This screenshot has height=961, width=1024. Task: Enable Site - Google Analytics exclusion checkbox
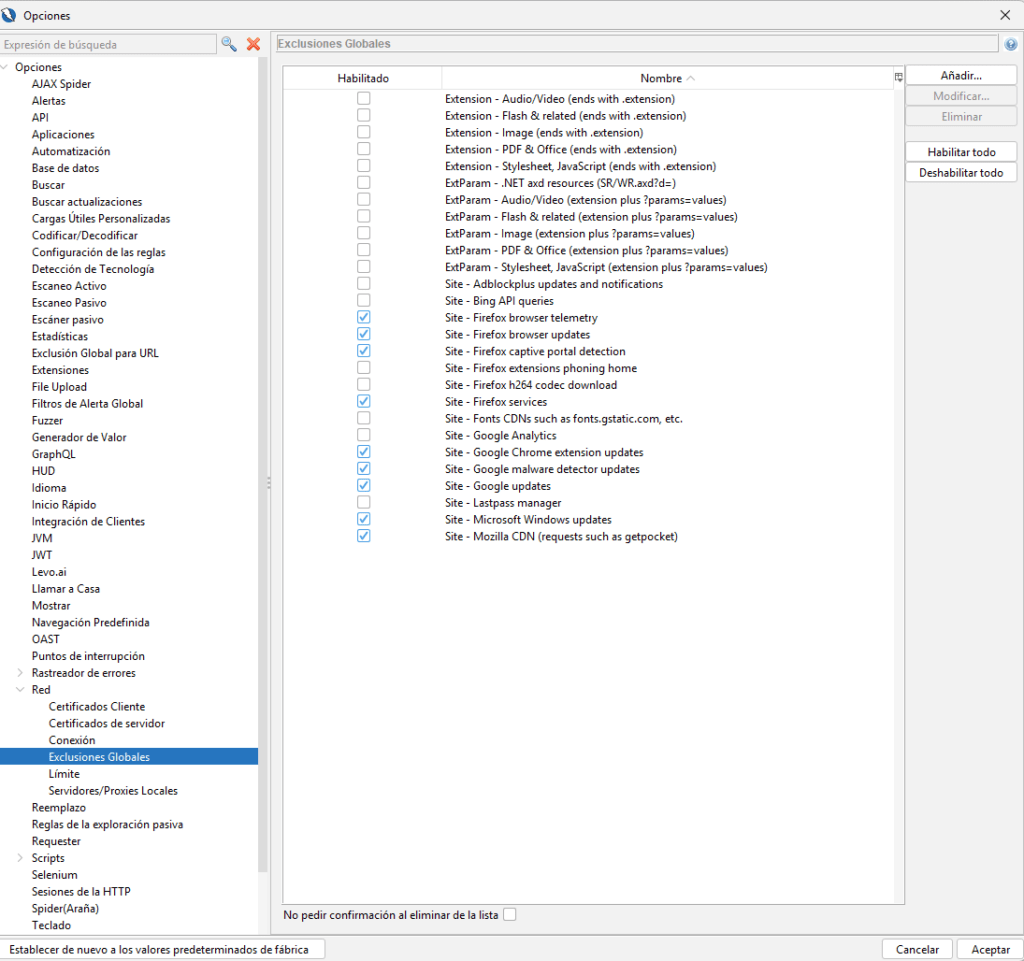coord(364,435)
